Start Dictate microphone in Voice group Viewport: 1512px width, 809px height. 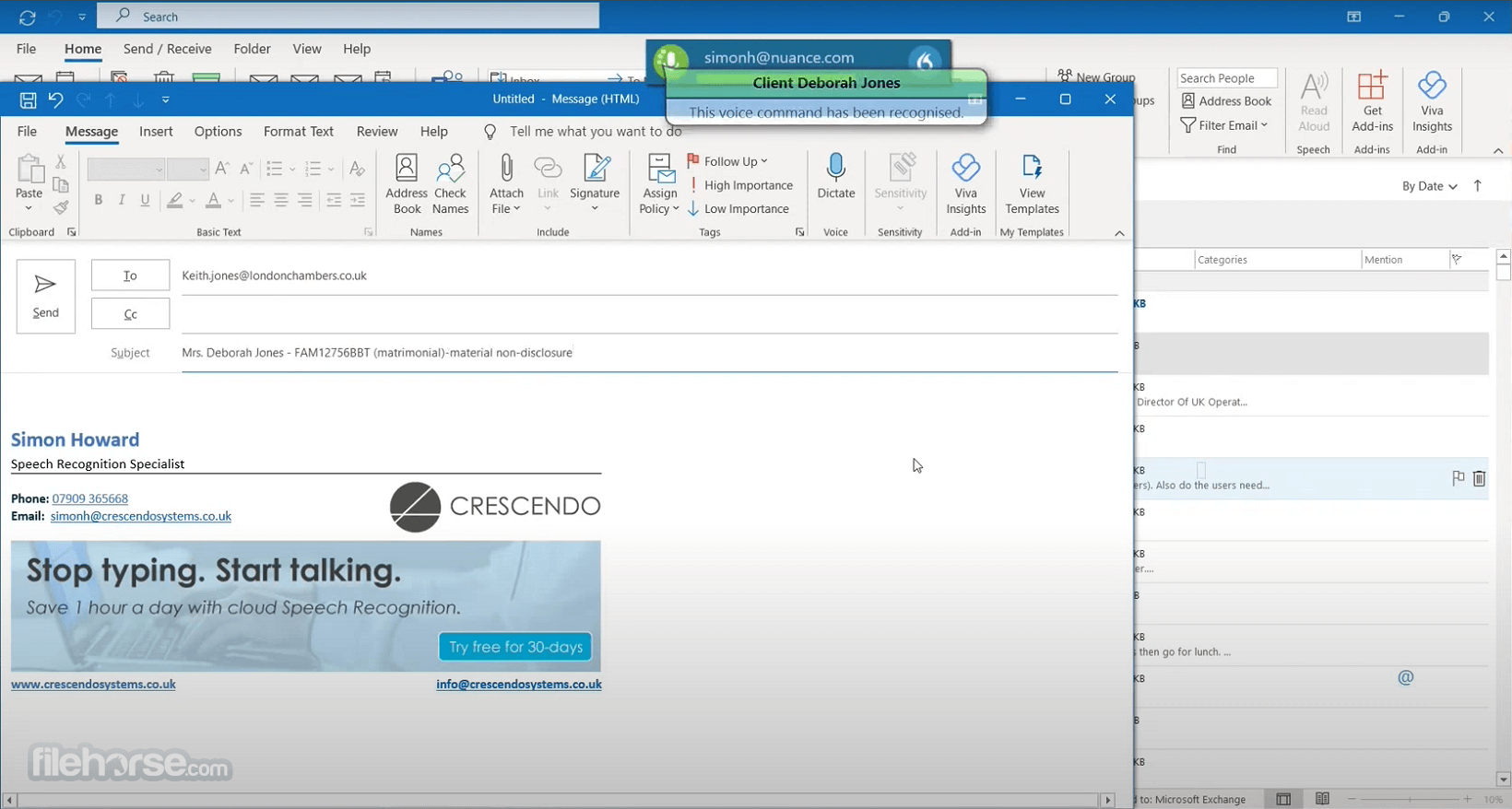click(x=836, y=177)
